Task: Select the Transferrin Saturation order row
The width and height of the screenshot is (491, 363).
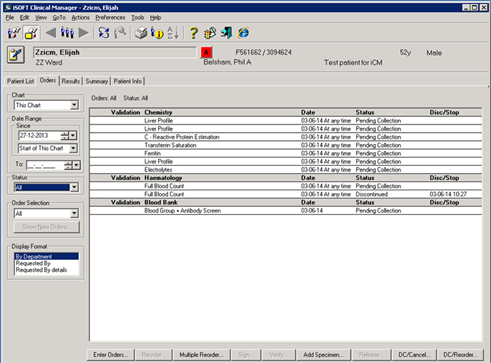Action: pos(286,145)
